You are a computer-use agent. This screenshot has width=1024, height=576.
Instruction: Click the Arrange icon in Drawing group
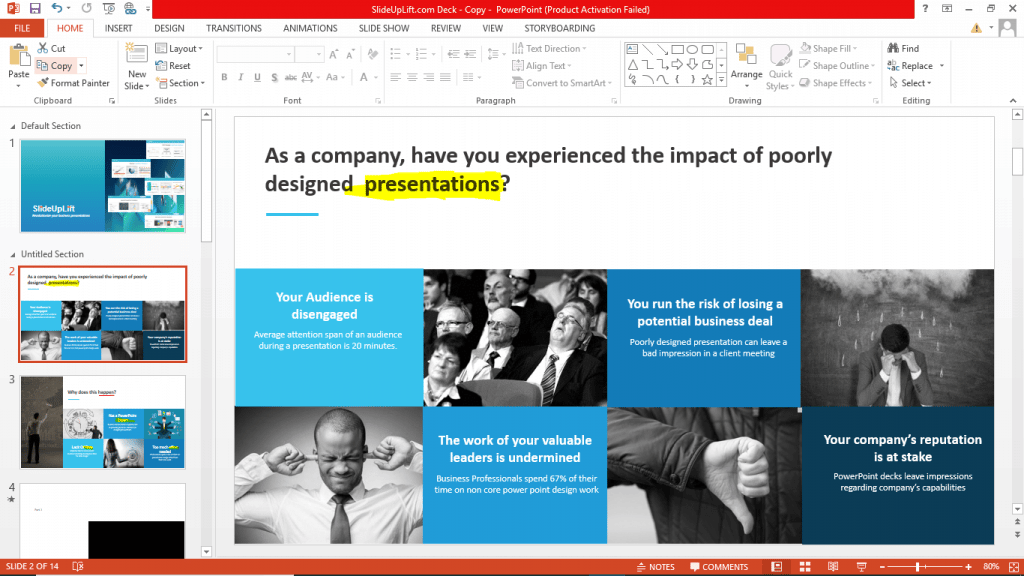(746, 65)
